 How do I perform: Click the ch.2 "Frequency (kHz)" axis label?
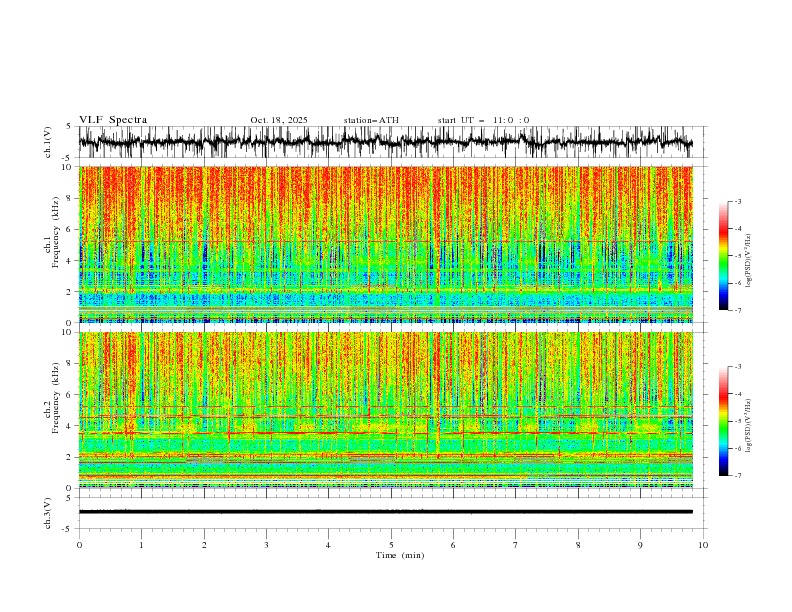coord(57,398)
